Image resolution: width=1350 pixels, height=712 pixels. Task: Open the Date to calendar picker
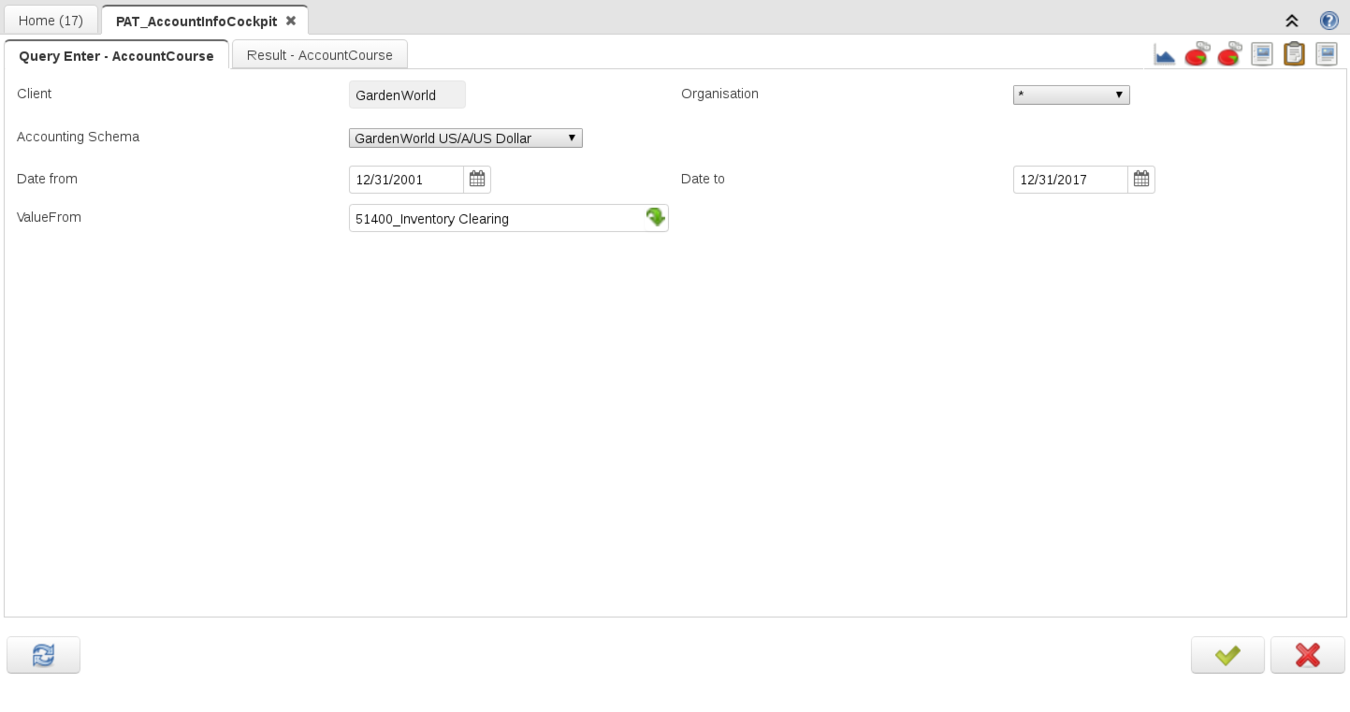[1141, 179]
